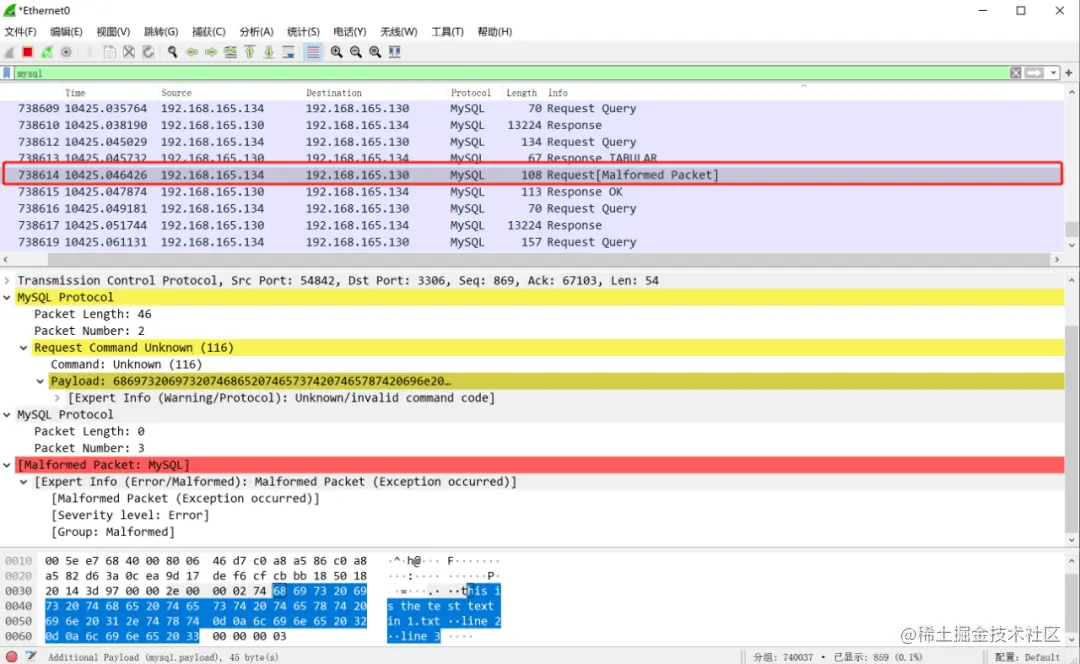Image resolution: width=1080 pixels, height=664 pixels.
Task: Zoom in main window text
Action: pos(336,52)
